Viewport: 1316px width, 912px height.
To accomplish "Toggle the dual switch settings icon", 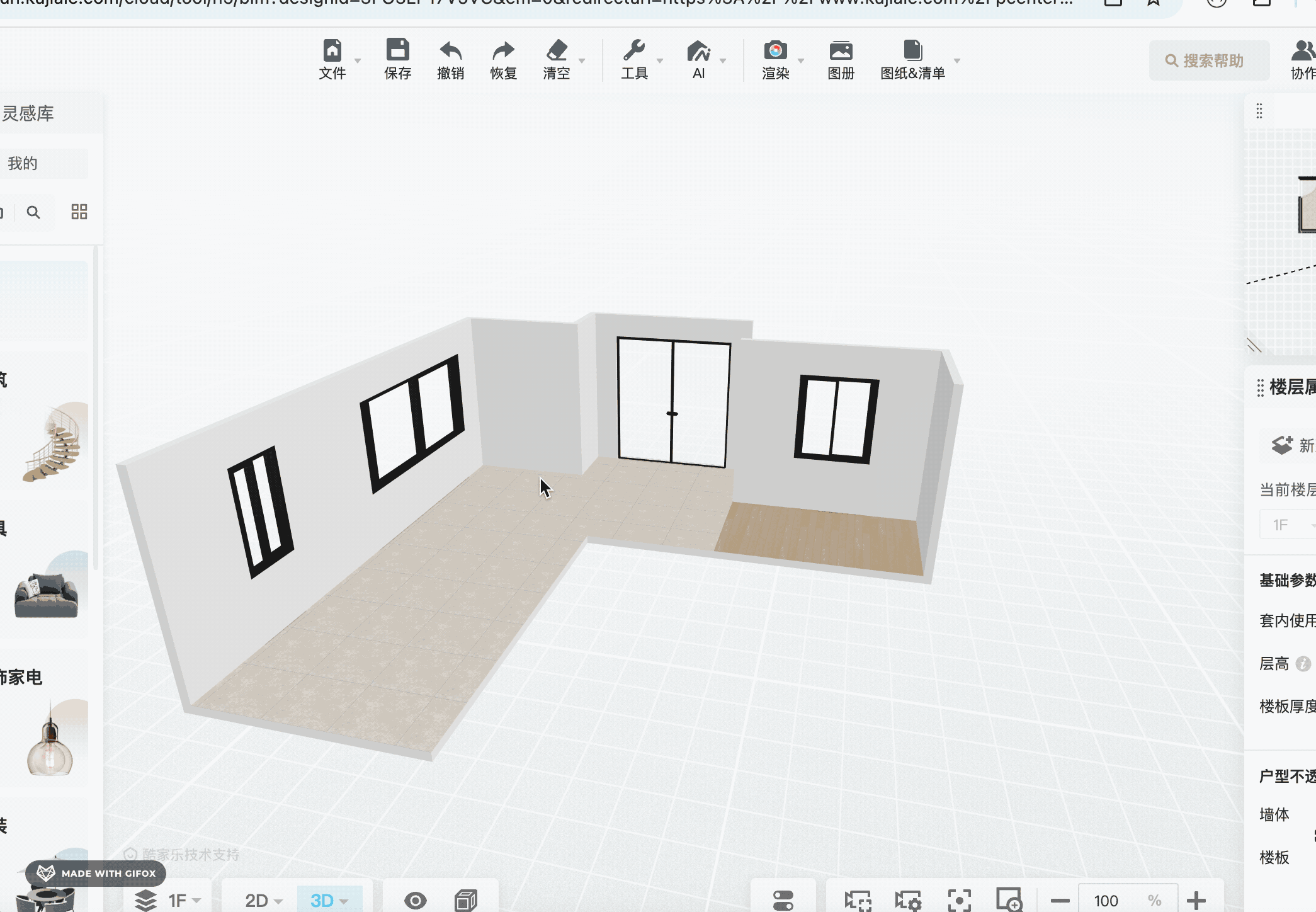I will pos(783,900).
